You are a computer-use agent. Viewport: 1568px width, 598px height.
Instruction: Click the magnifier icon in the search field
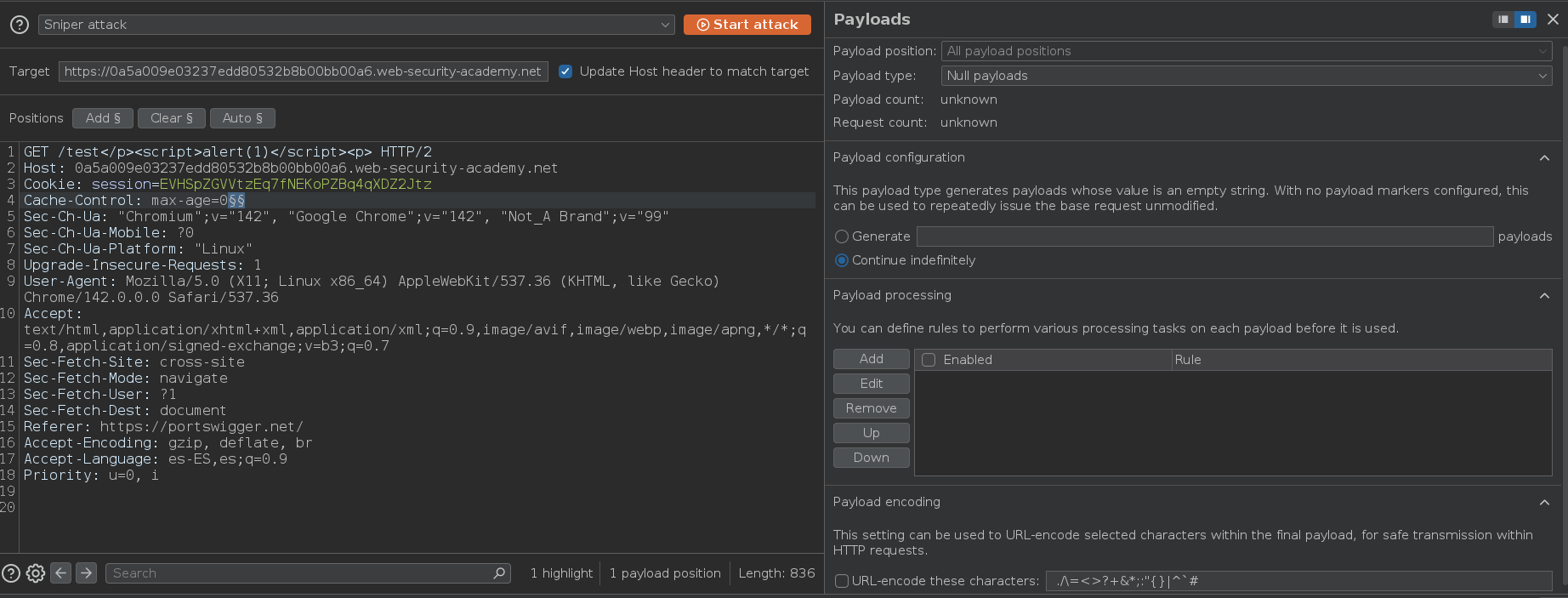tap(499, 573)
